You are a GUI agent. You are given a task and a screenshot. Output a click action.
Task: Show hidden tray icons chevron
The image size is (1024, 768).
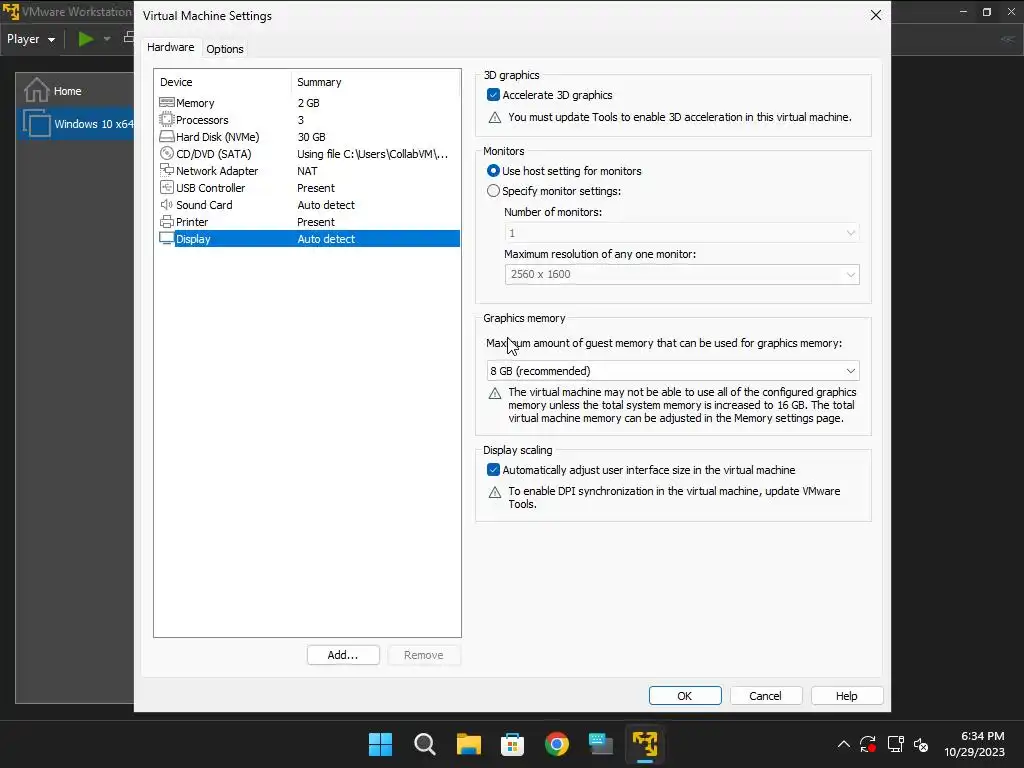coord(844,744)
